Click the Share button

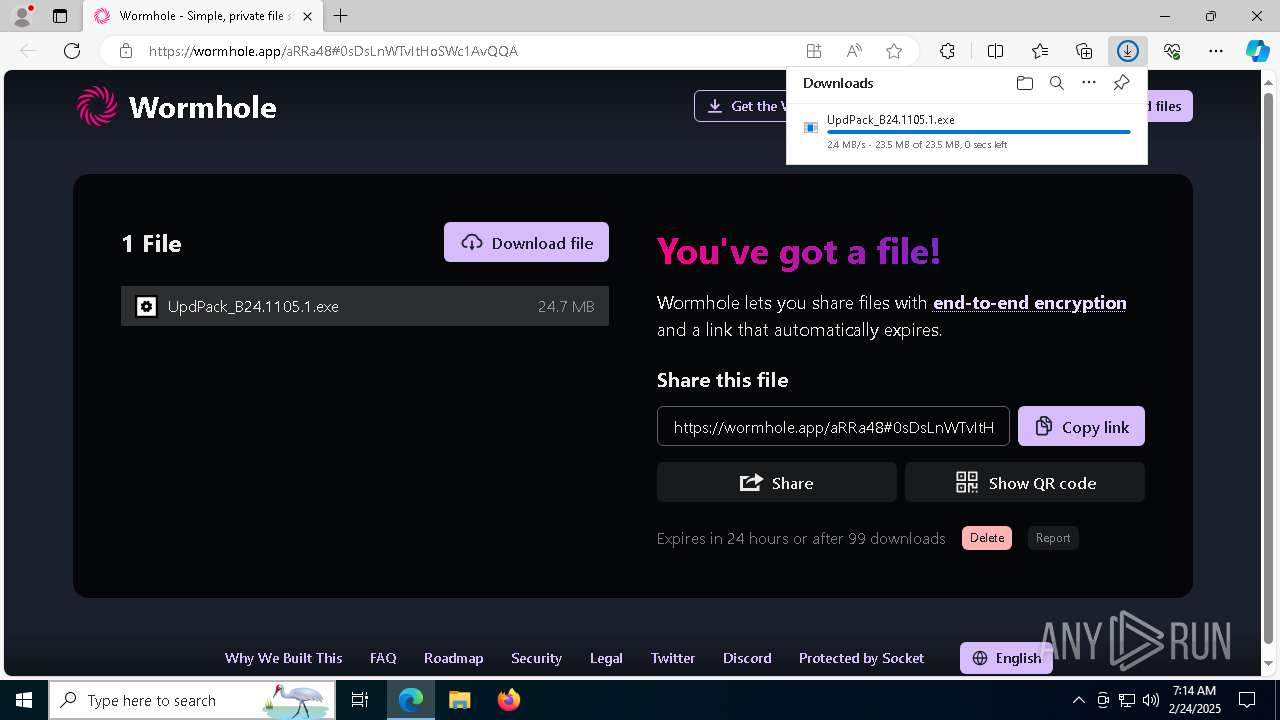[776, 482]
